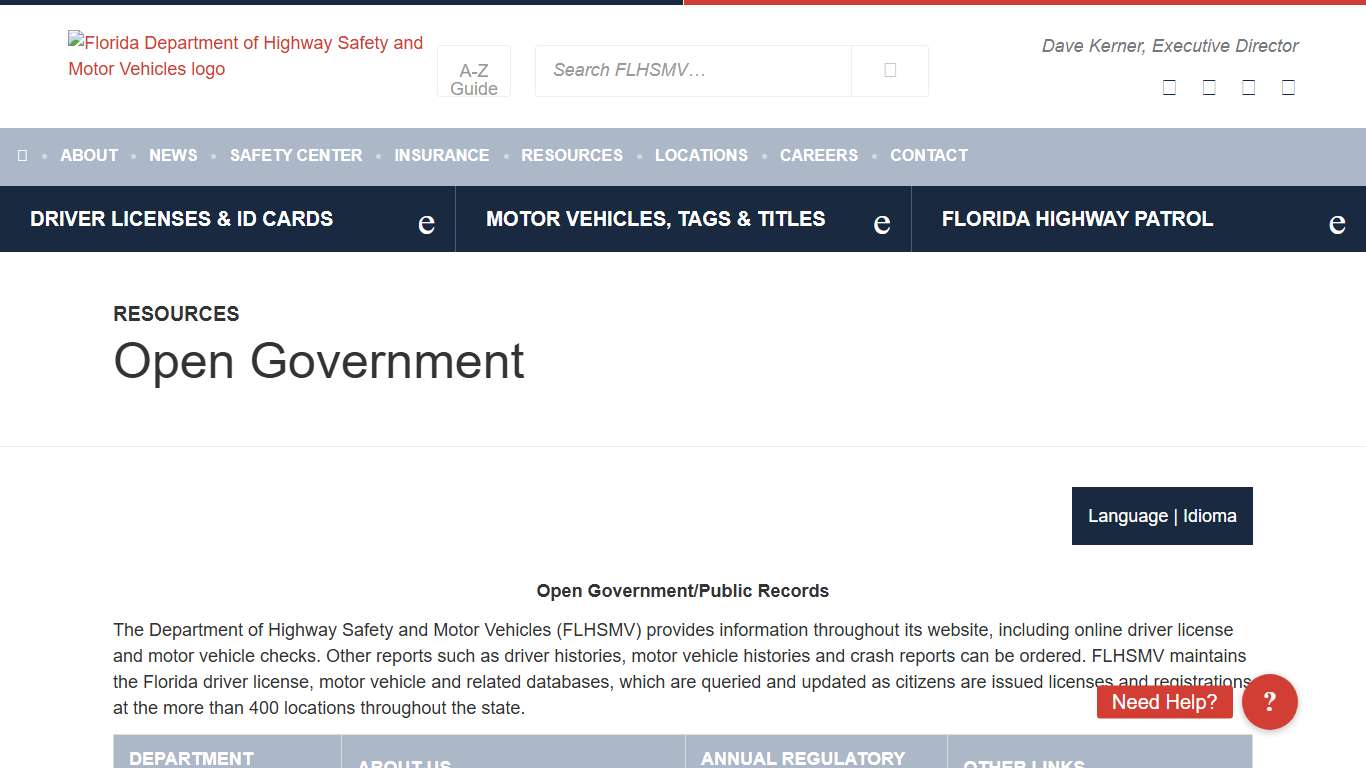Image resolution: width=1366 pixels, height=768 pixels.
Task: Click the Search FLHSMV input field
Action: tap(692, 70)
